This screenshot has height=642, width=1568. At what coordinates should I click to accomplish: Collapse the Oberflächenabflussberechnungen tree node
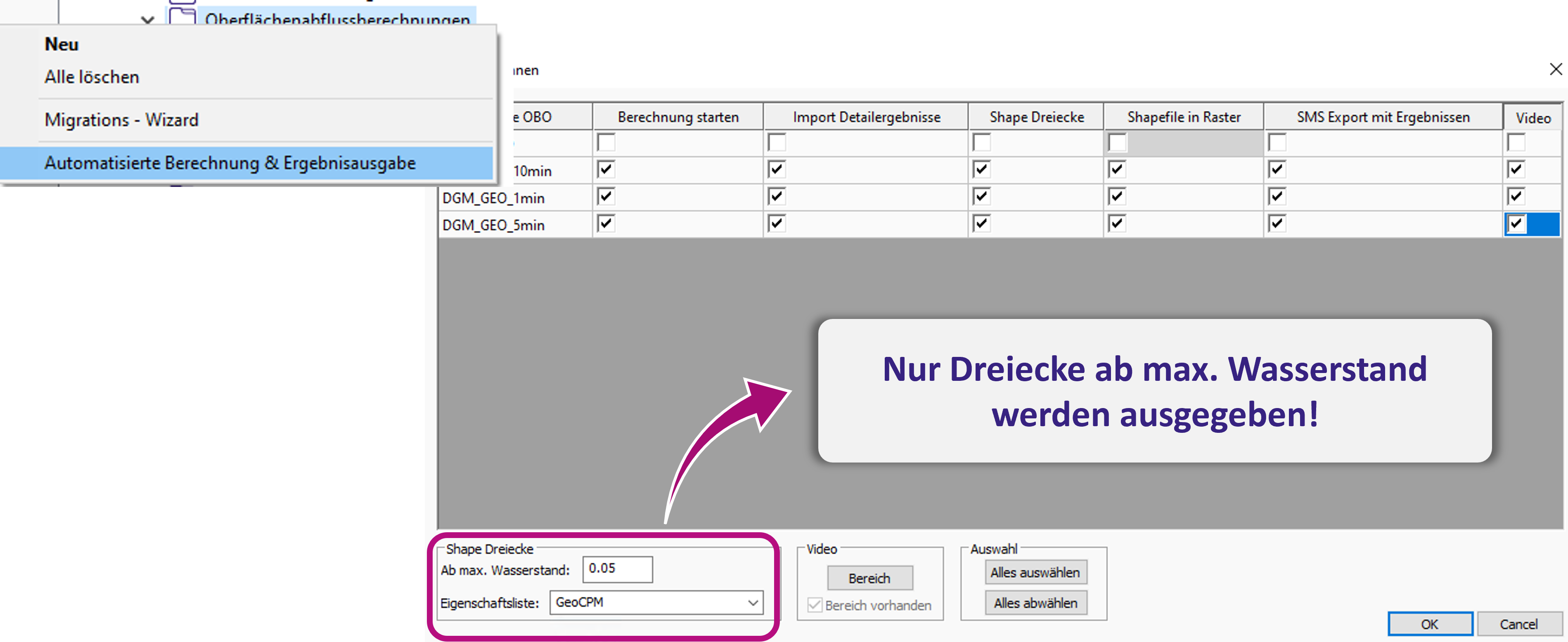pos(147,19)
